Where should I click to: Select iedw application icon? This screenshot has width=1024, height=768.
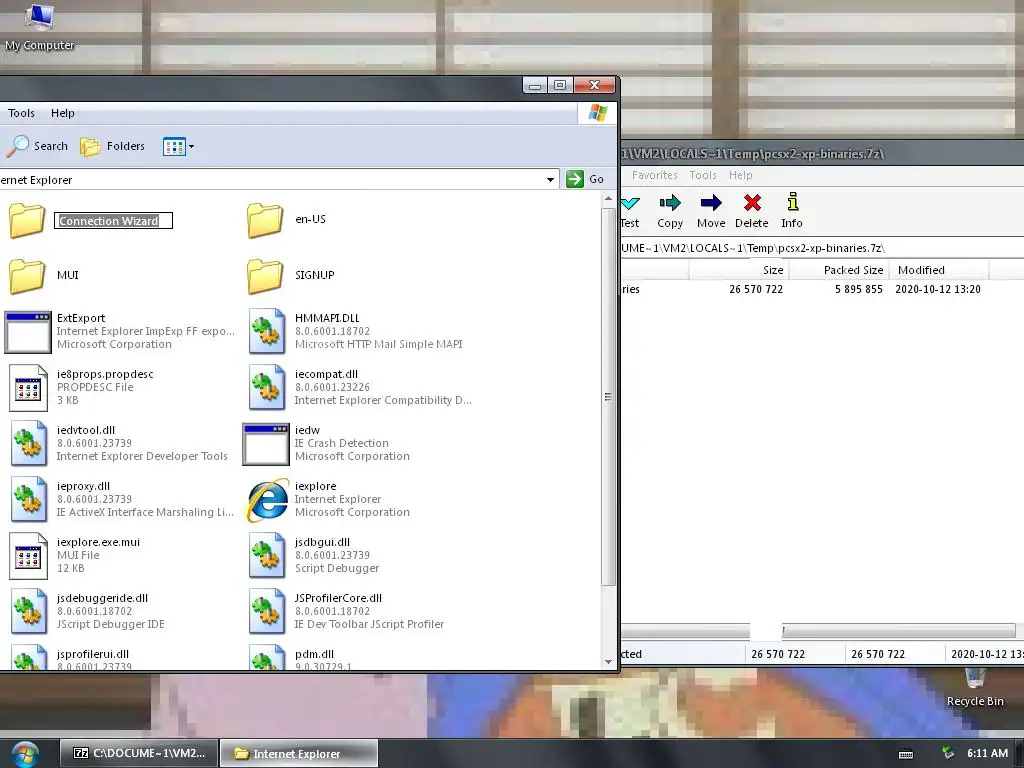point(265,444)
